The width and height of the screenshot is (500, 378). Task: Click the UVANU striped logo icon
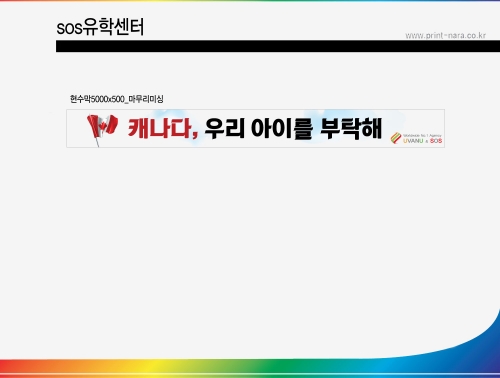click(x=396, y=138)
